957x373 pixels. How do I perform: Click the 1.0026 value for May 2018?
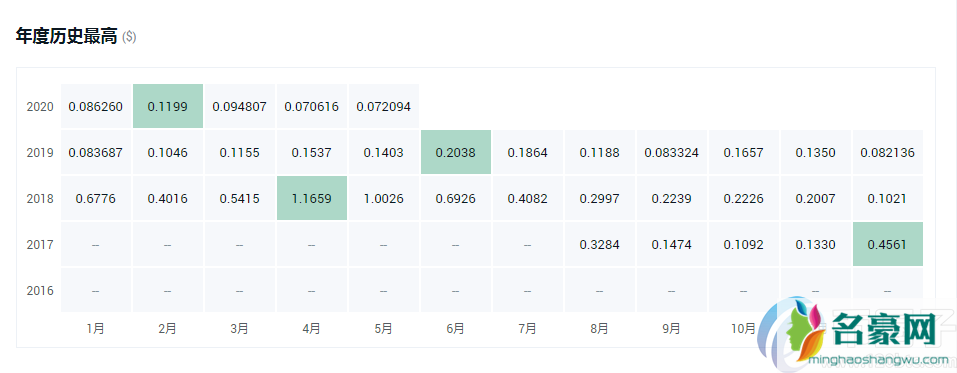click(383, 198)
